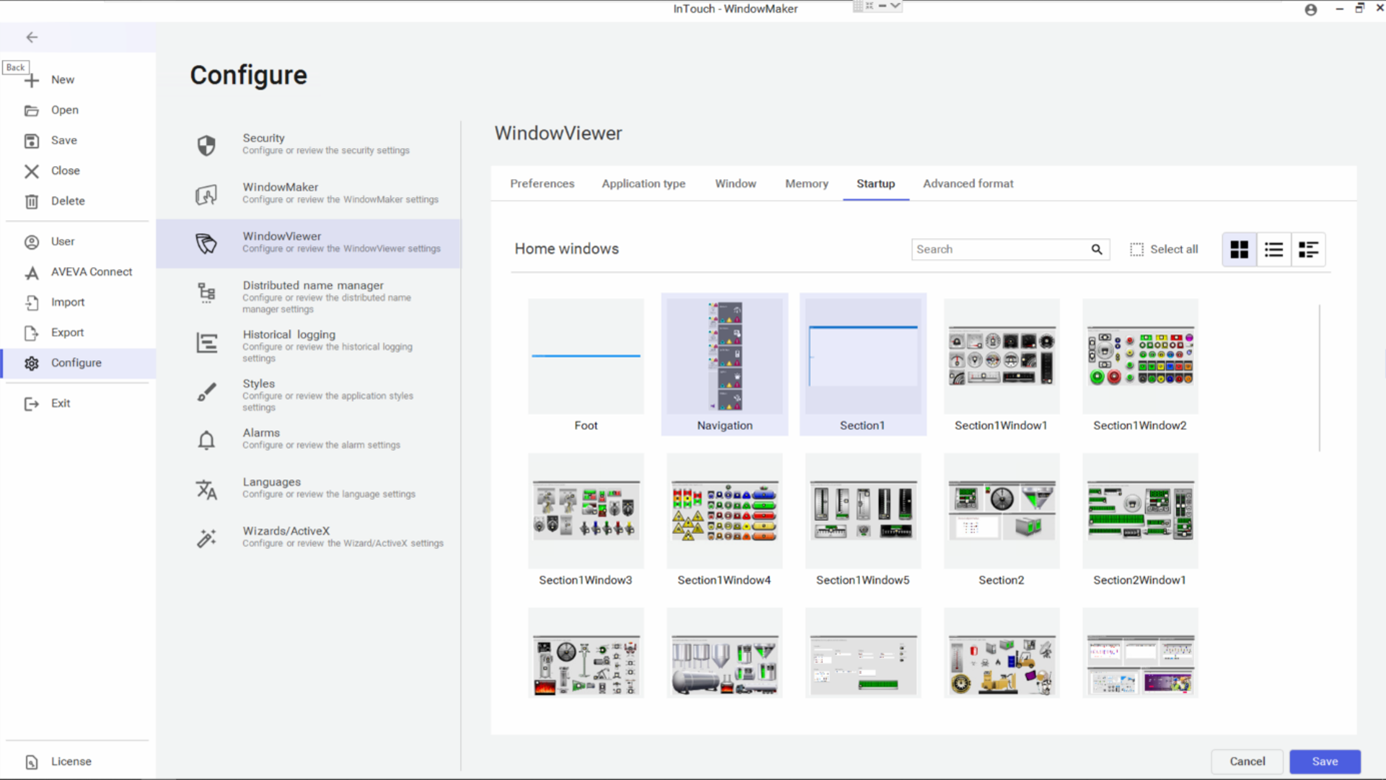Select the Section2 thumbnail

click(x=1001, y=520)
